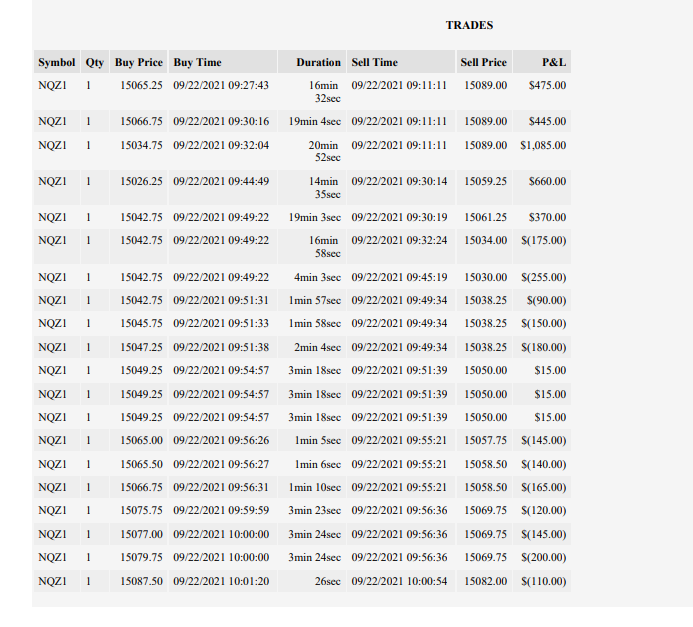Viewport: 693px width, 627px height.
Task: Click the Buy Time column header
Action: coord(223,62)
